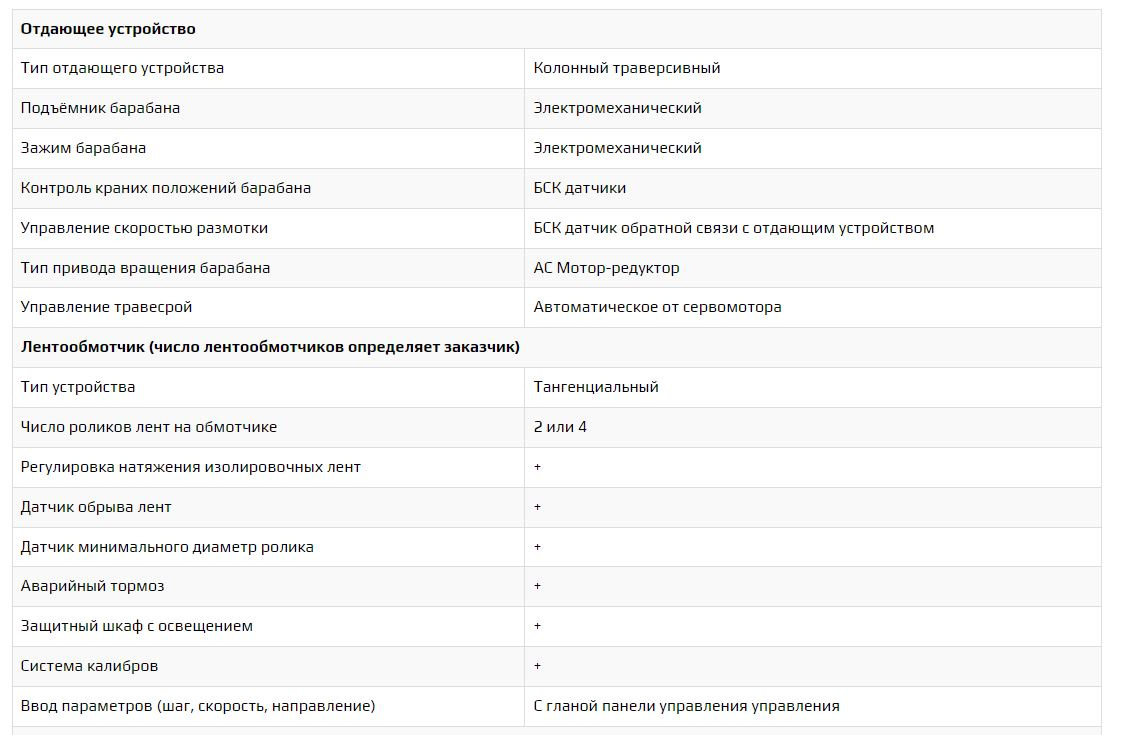Click the "Подъёмник барабана" row label
Screen dimensions: 1131x735
pos(100,108)
